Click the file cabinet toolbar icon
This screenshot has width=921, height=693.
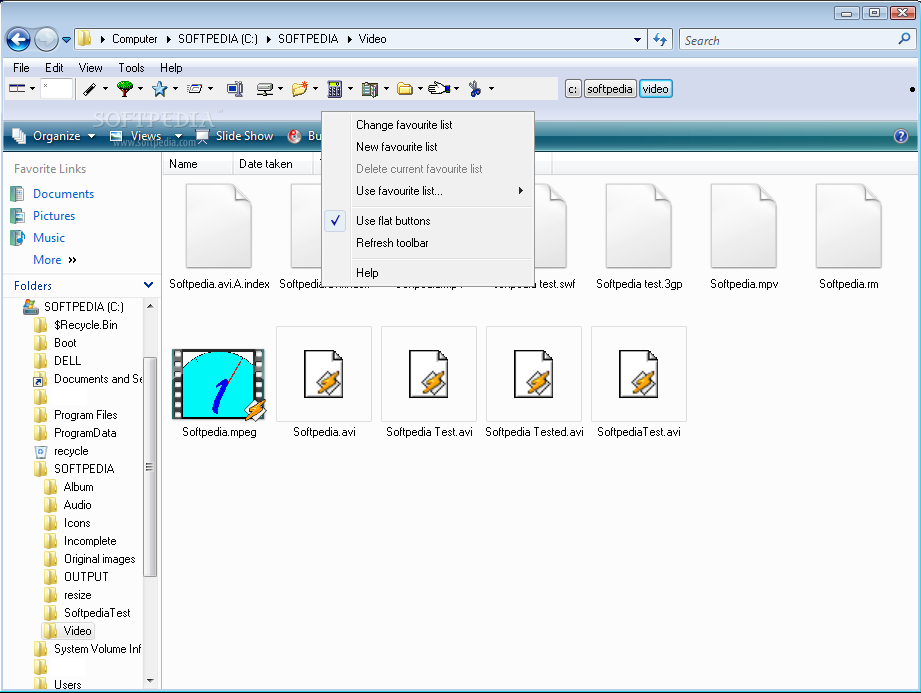370,89
